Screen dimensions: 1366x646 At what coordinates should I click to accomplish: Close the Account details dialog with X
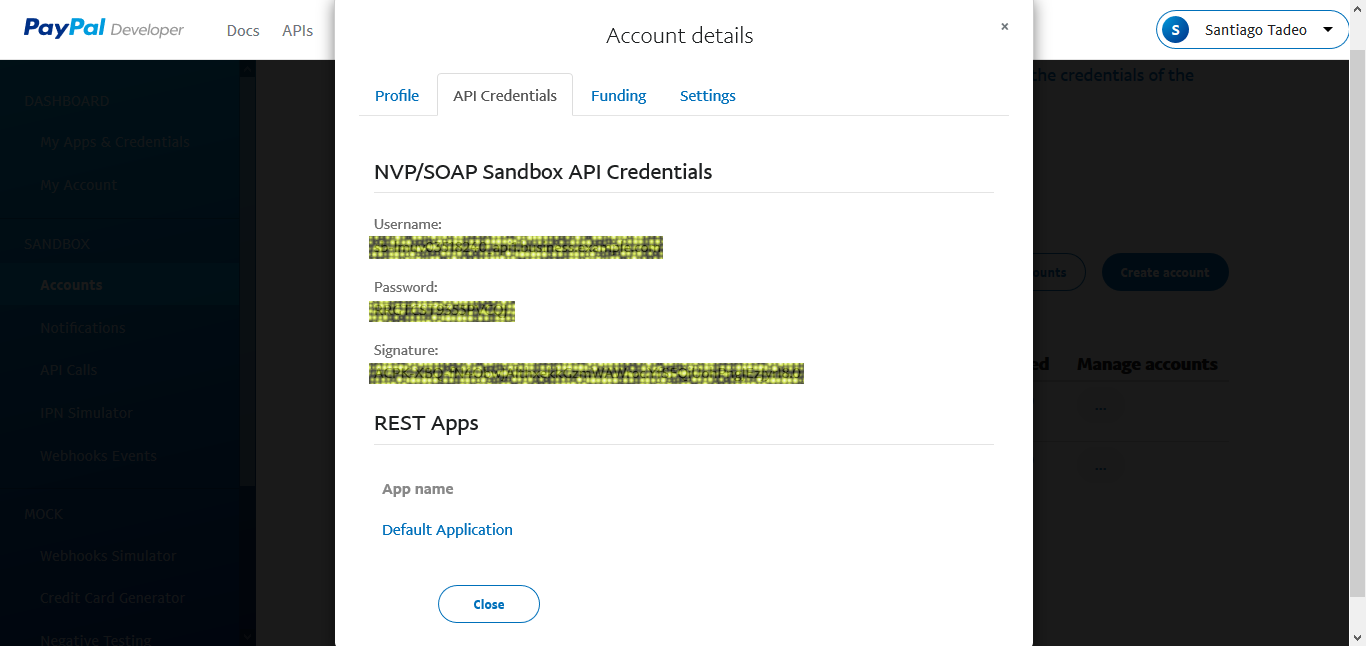1004,27
